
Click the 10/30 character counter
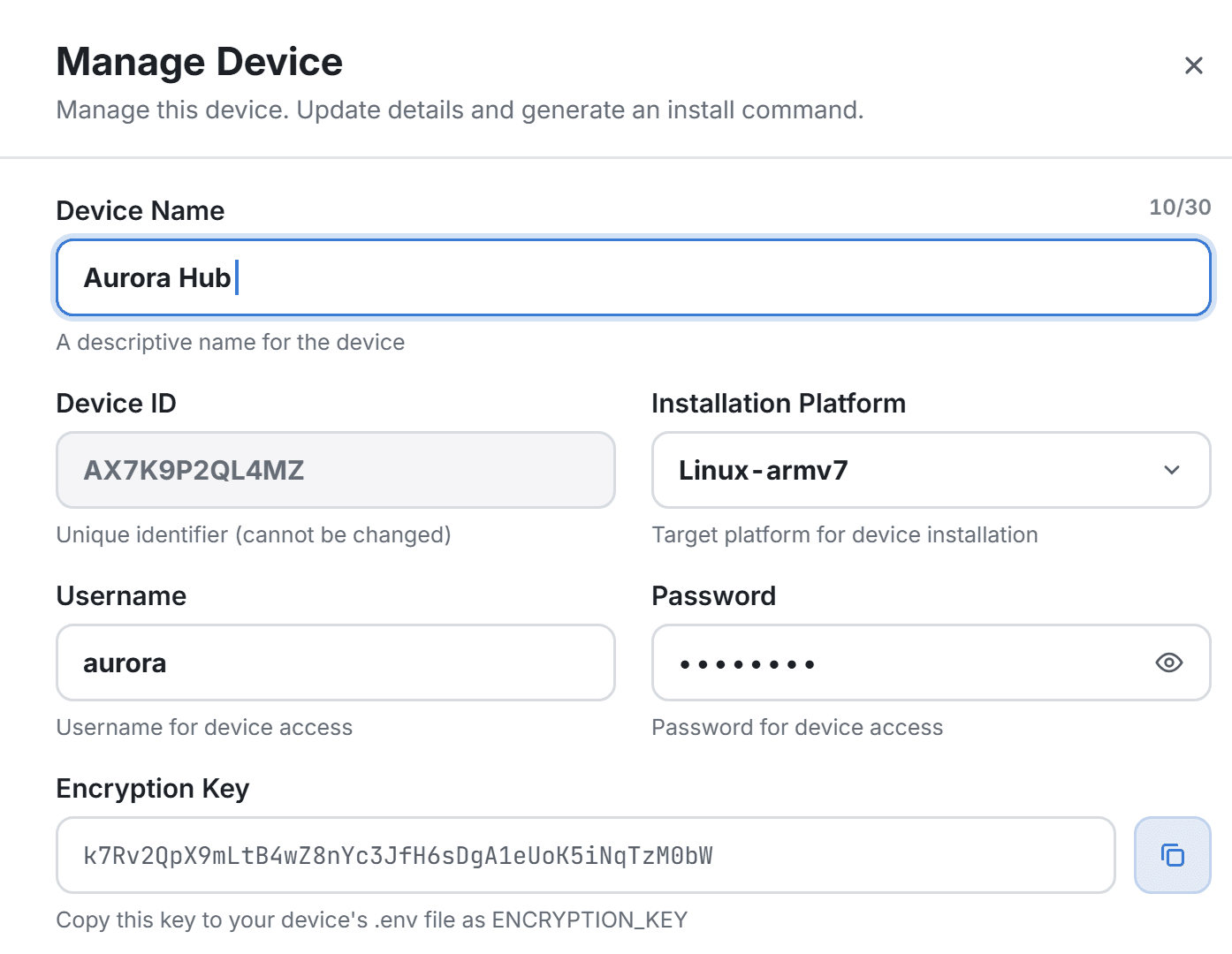coord(1180,207)
